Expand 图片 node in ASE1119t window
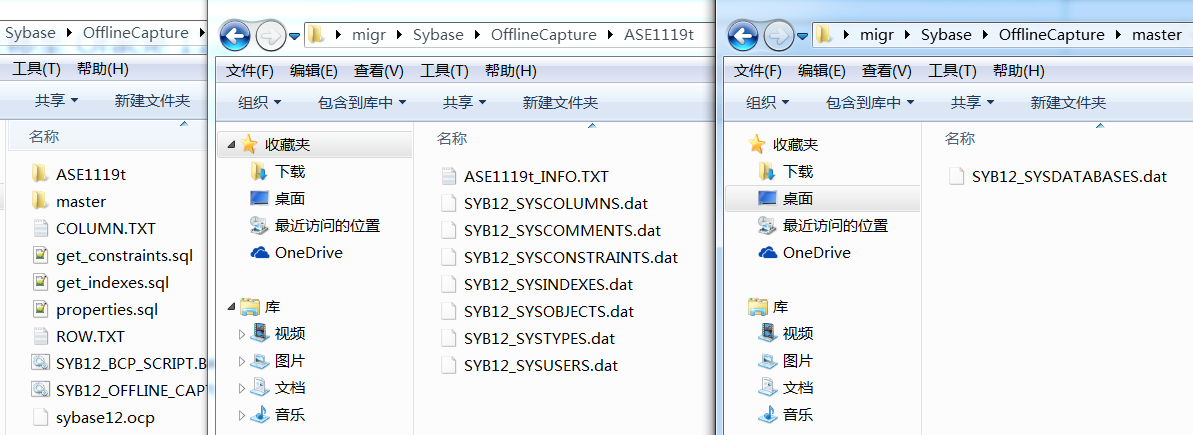 (243, 361)
